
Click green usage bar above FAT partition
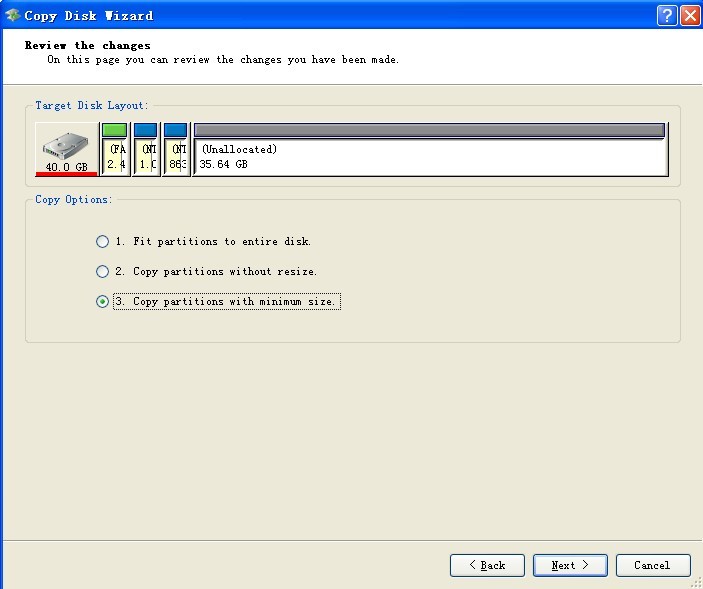click(115, 130)
